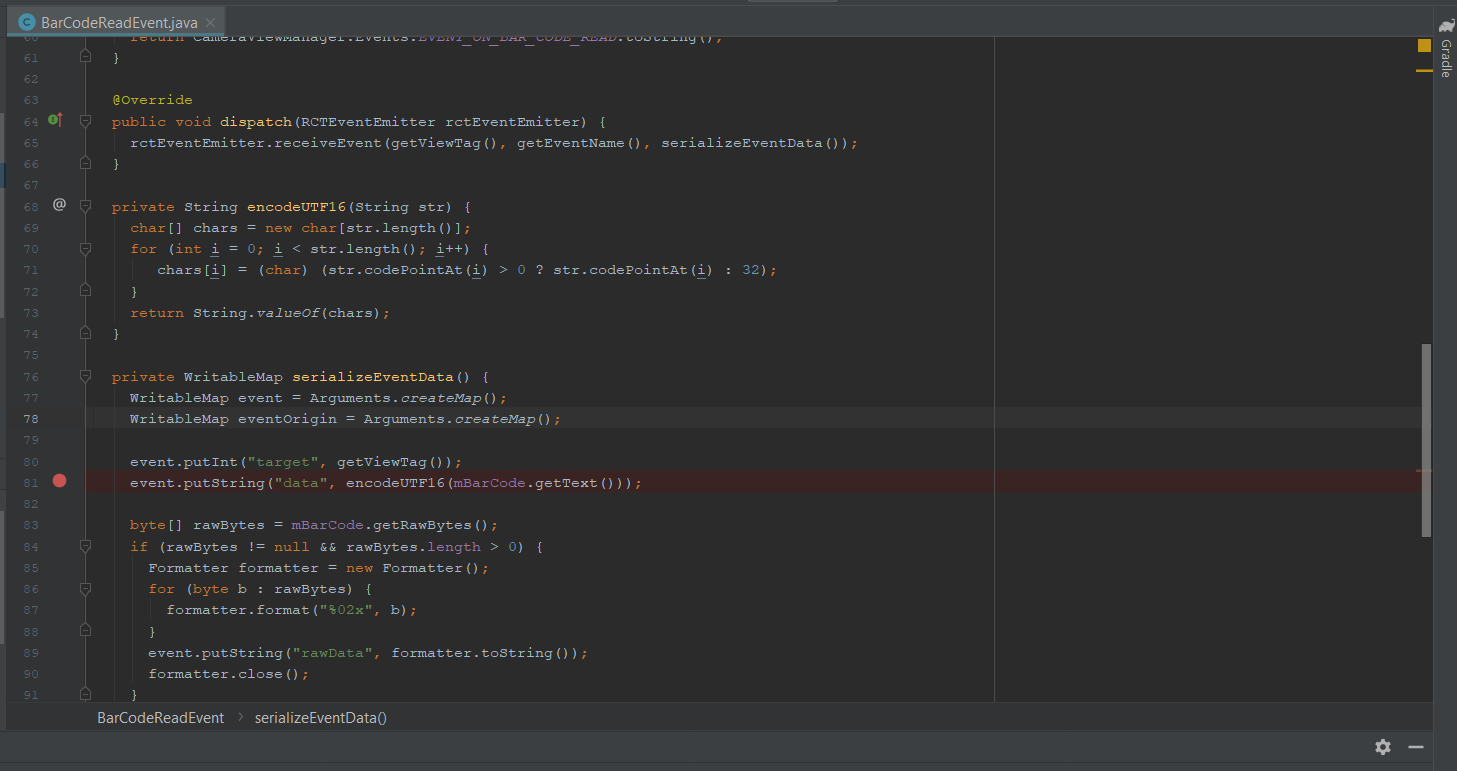Collapse the if-block fold arrow at line 84
This screenshot has width=1457, height=771.
(85, 546)
